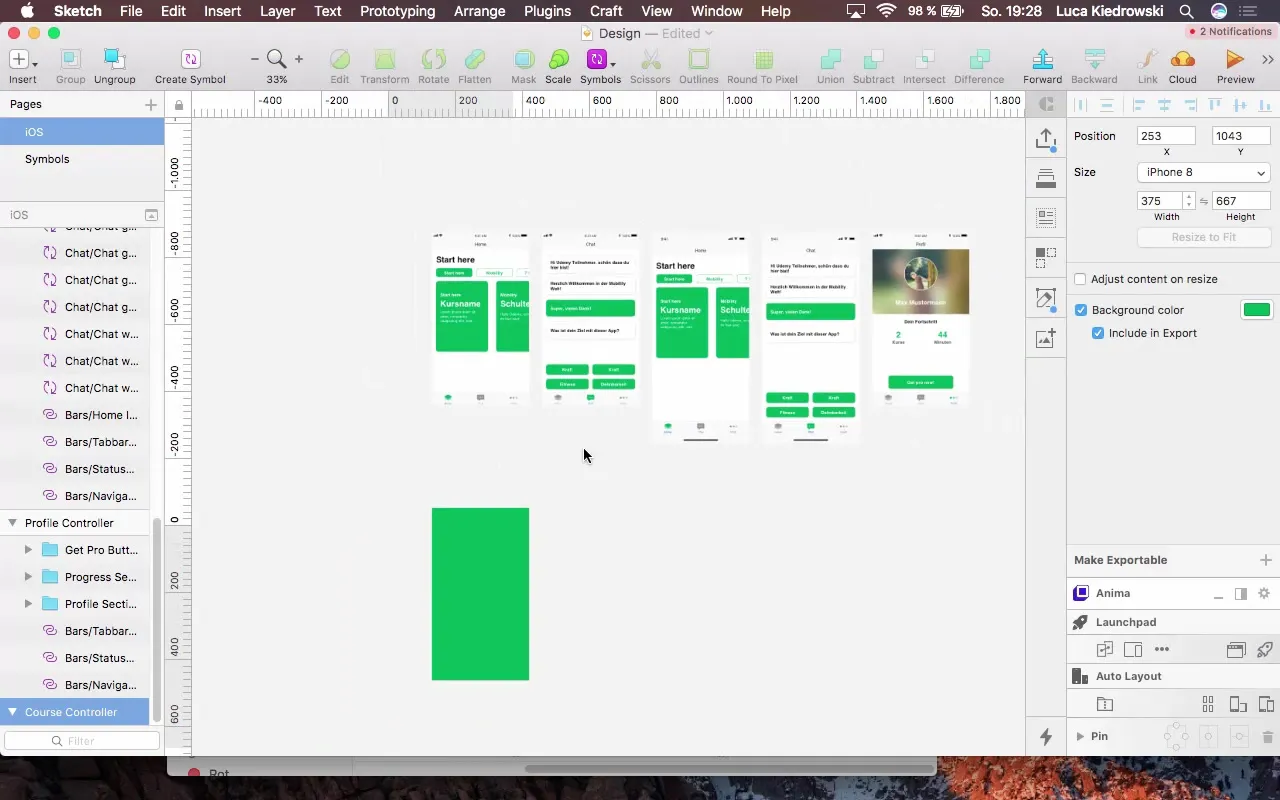Viewport: 1280px width, 800px height.
Task: Move layer Forward with toolbar icon
Action: point(1042,59)
